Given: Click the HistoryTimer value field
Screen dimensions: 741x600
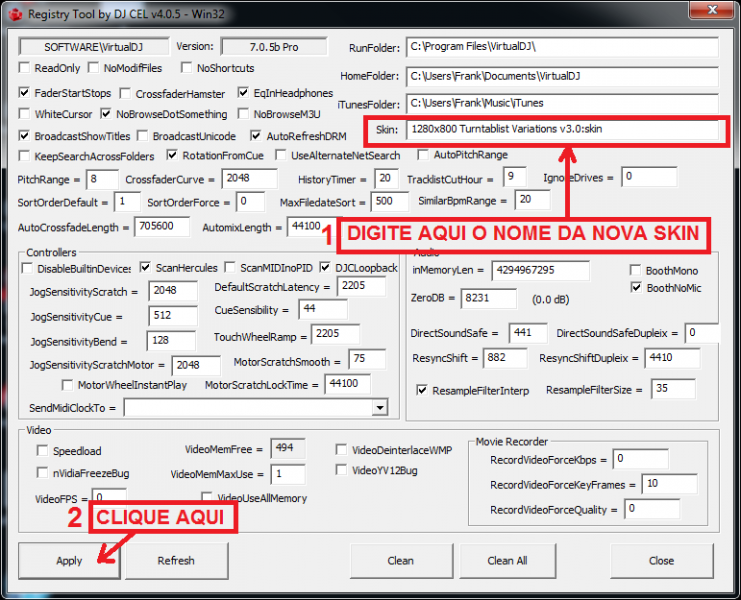Looking at the screenshot, I should [386, 179].
